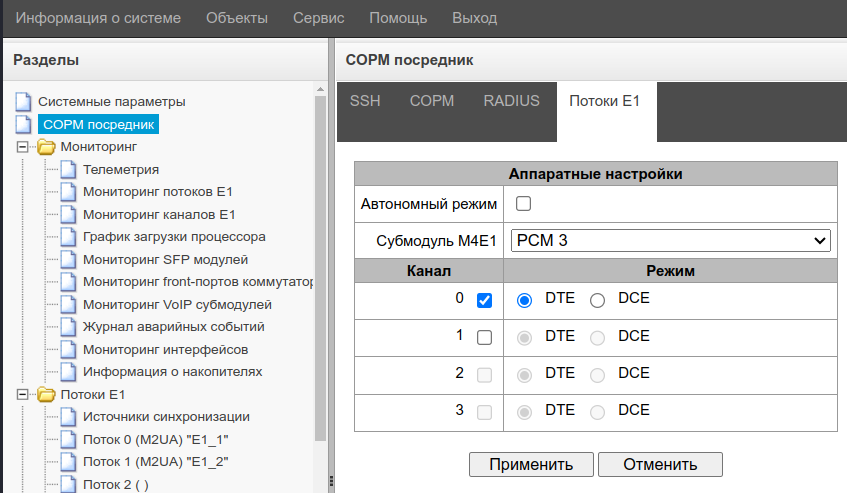Click the document icon next to Телеметрия
This screenshot has height=493, width=847.
(68, 170)
